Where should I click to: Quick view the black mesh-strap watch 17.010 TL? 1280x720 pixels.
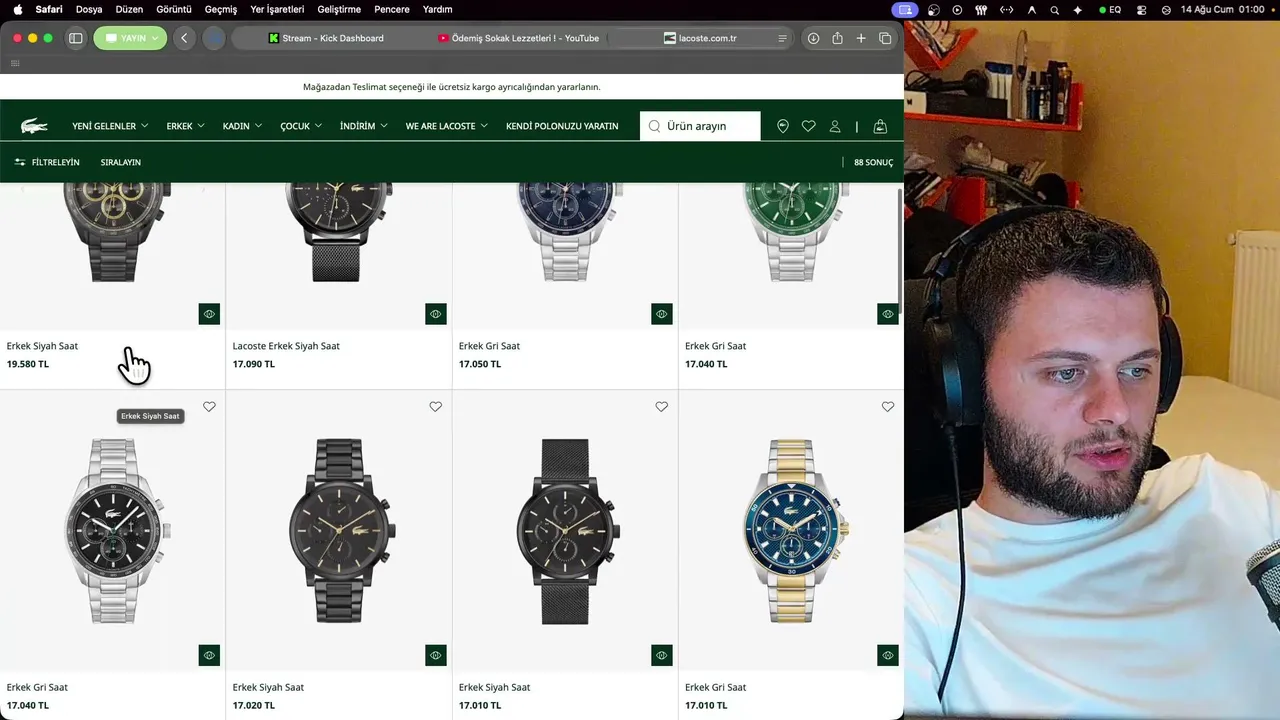click(x=661, y=655)
